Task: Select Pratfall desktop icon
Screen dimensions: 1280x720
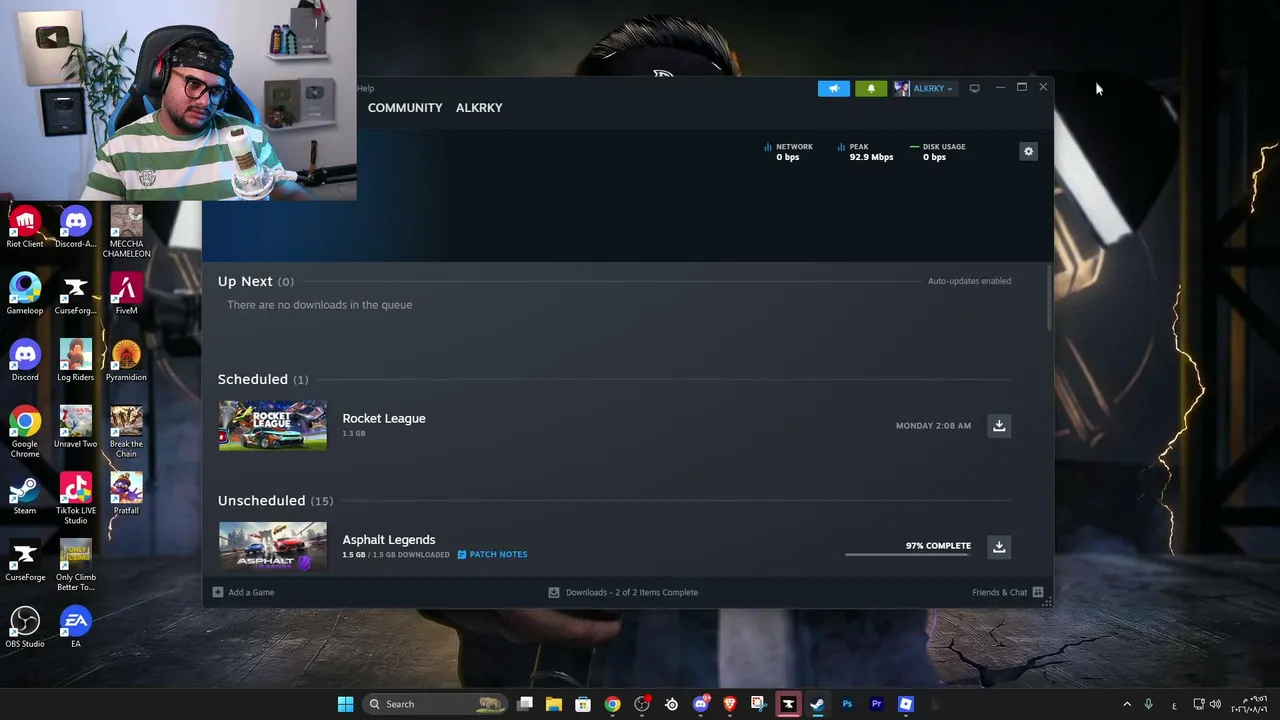Action: (x=126, y=495)
